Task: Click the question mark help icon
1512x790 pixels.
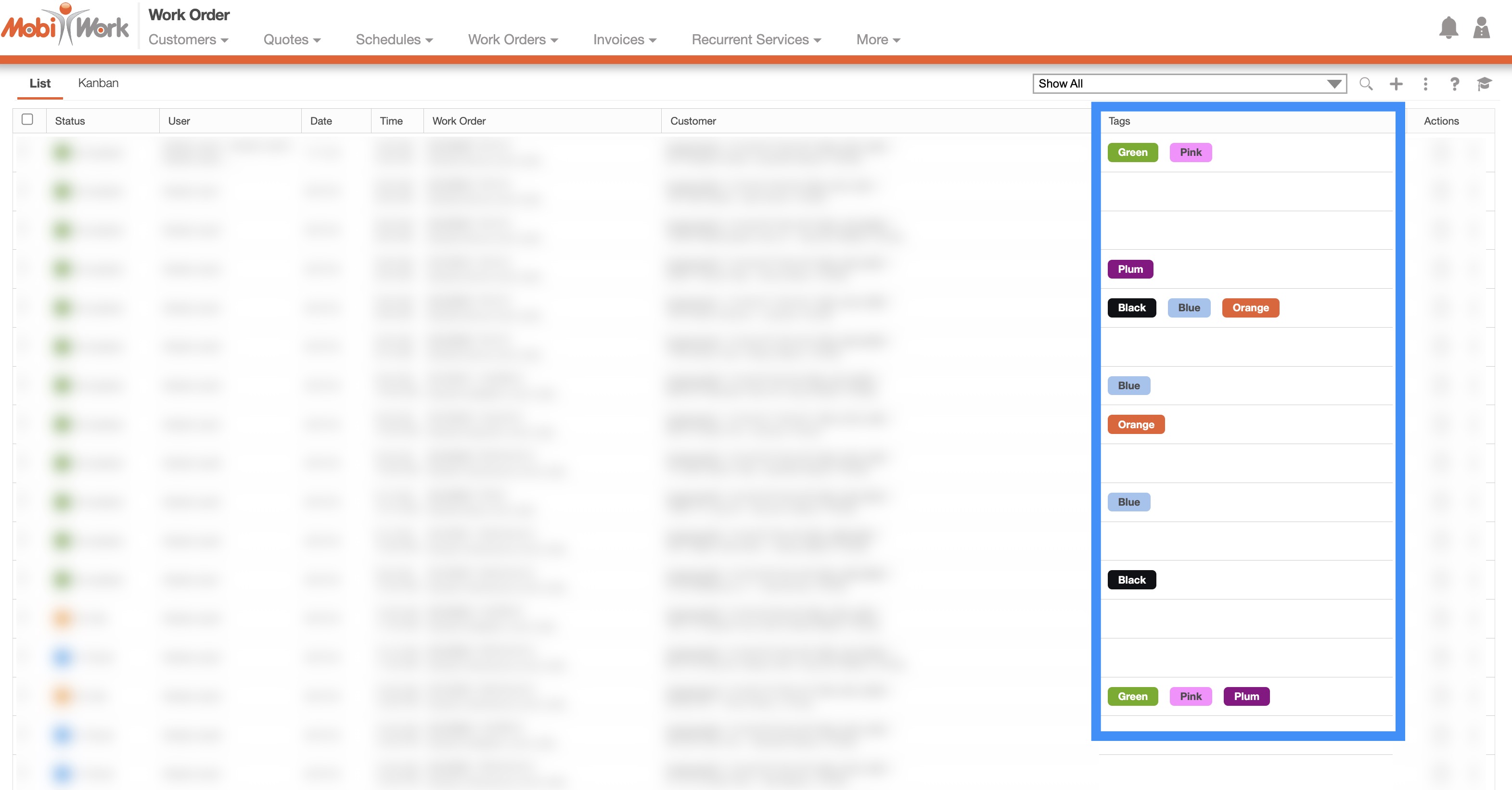Action: click(1454, 84)
